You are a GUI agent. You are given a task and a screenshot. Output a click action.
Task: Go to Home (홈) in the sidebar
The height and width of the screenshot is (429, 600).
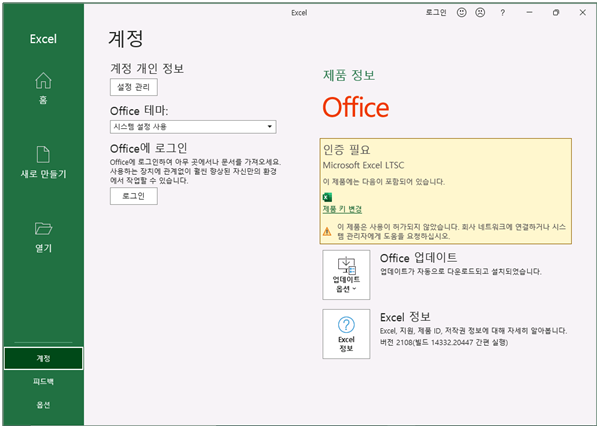pyautogui.click(x=43, y=88)
